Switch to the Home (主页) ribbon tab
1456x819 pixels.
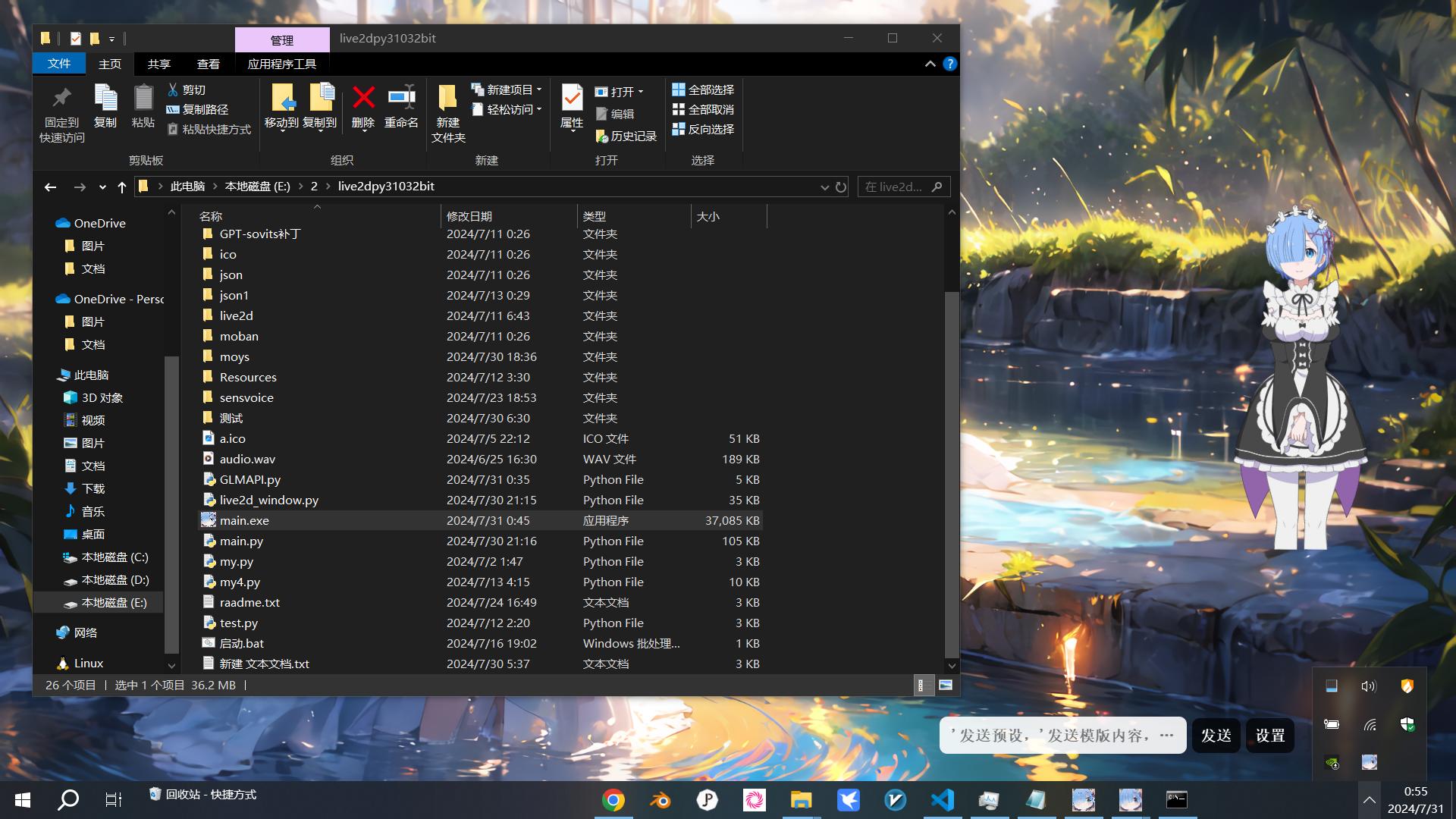tap(110, 64)
